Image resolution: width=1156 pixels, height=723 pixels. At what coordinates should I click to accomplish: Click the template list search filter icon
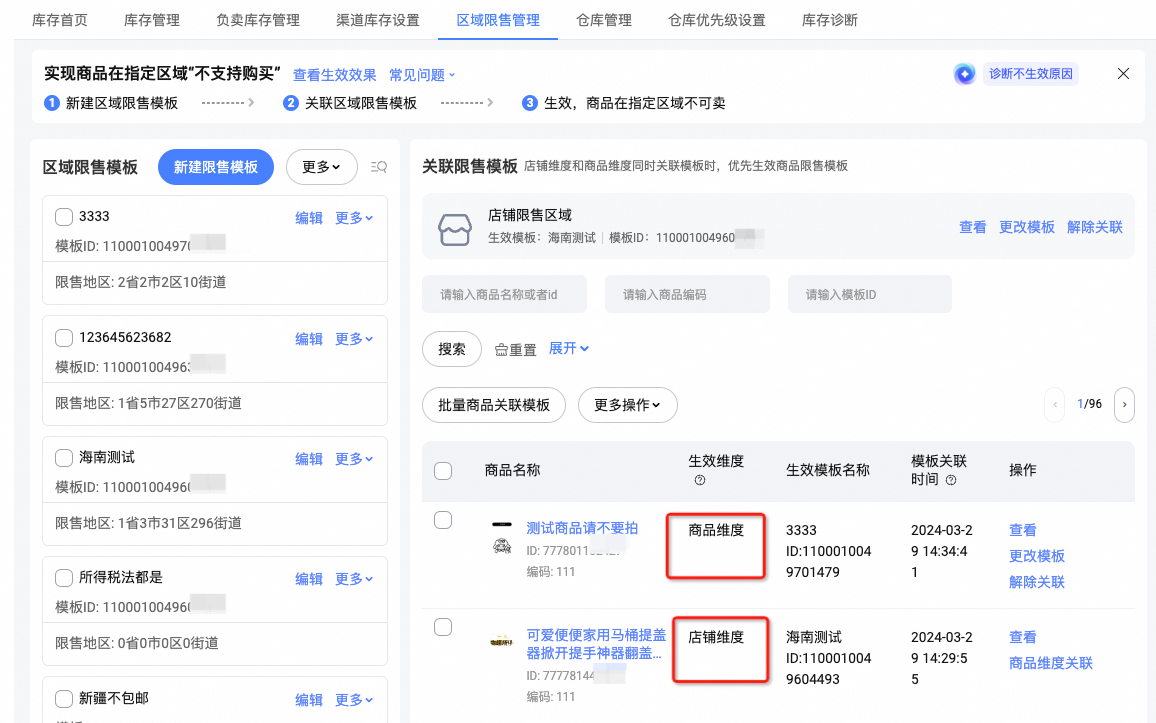[379, 167]
